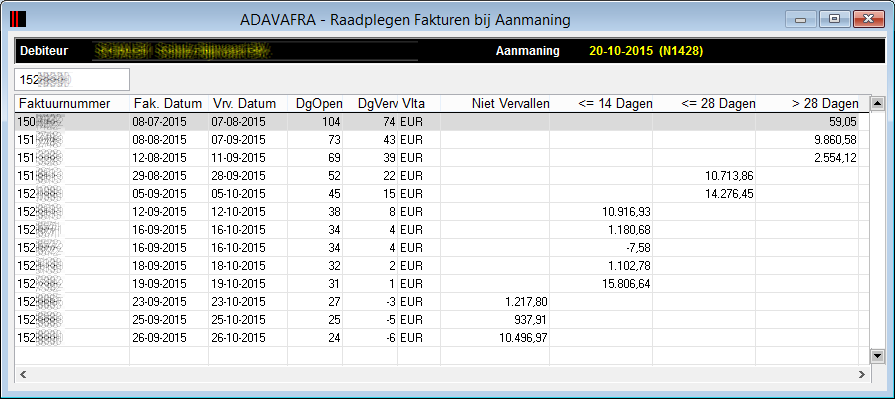Click DgVerv value 22
895x399 pixels.
coord(389,176)
